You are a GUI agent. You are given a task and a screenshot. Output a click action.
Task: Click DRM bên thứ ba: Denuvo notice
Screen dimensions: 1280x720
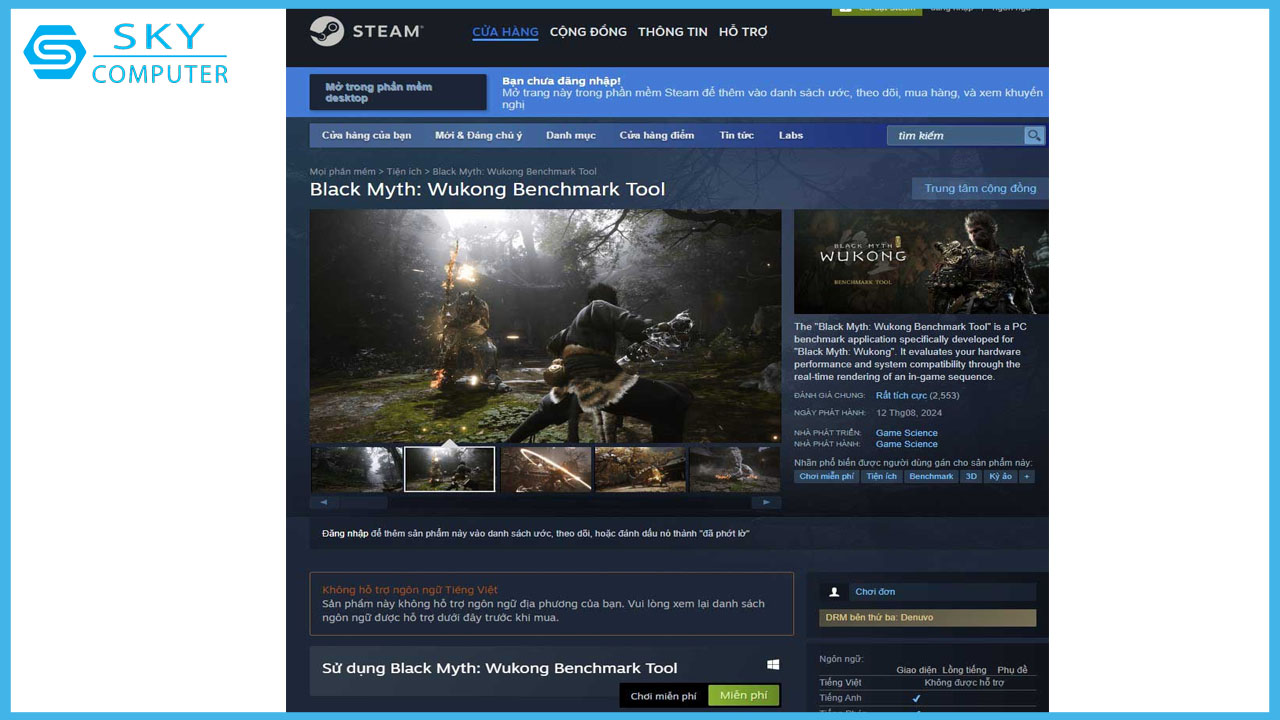point(928,618)
